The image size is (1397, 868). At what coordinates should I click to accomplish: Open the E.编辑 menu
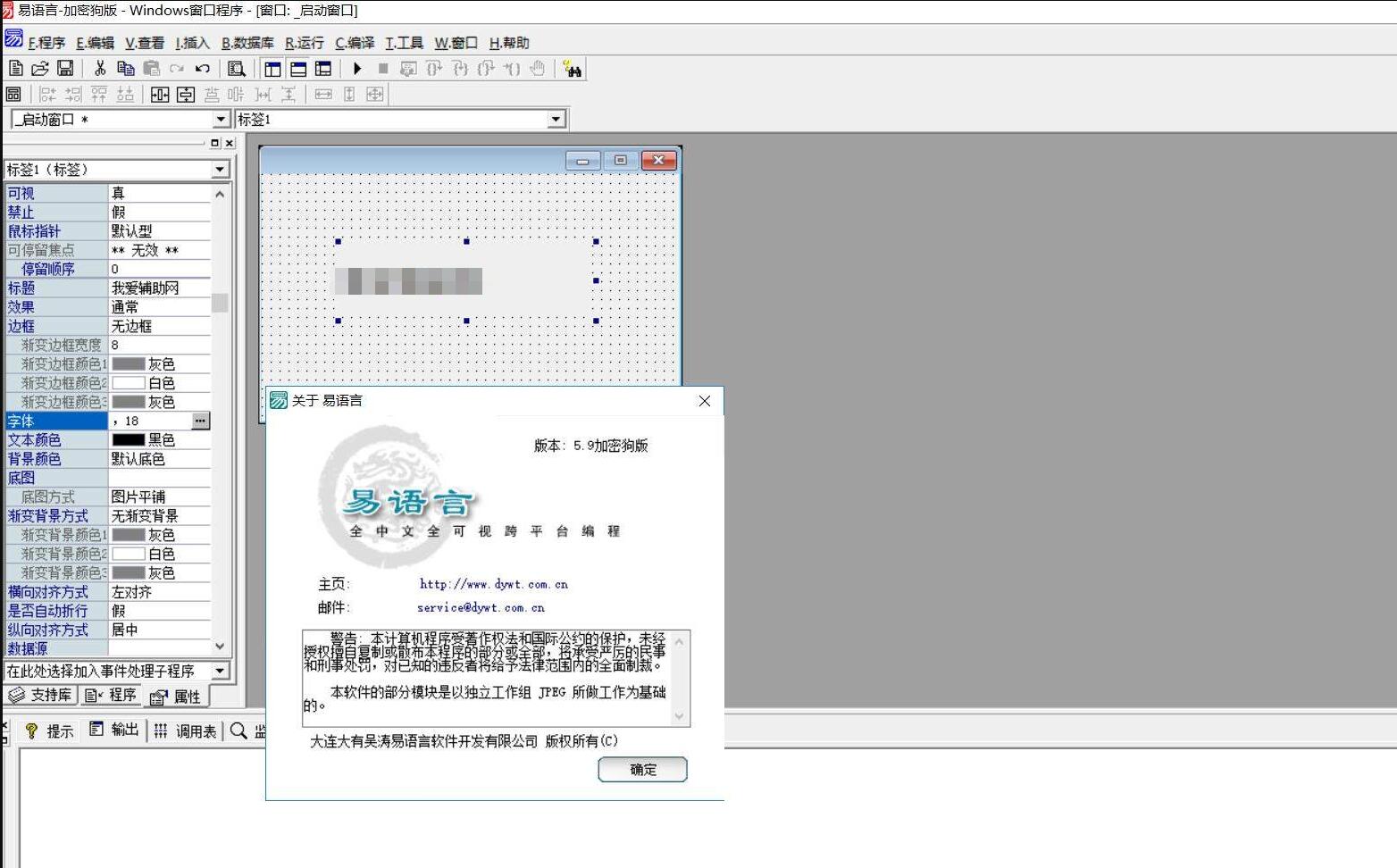95,43
